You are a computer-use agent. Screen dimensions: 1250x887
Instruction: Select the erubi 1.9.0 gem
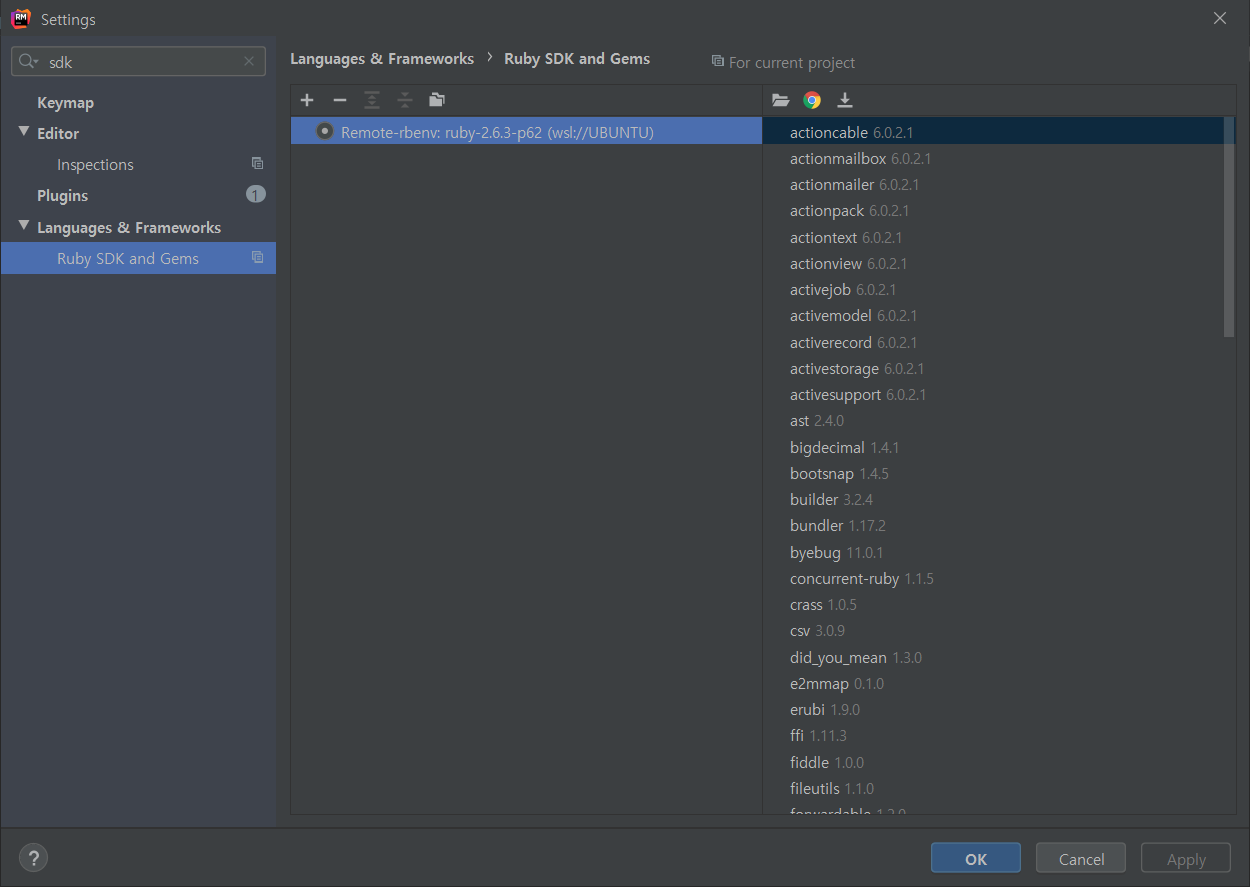(999, 709)
